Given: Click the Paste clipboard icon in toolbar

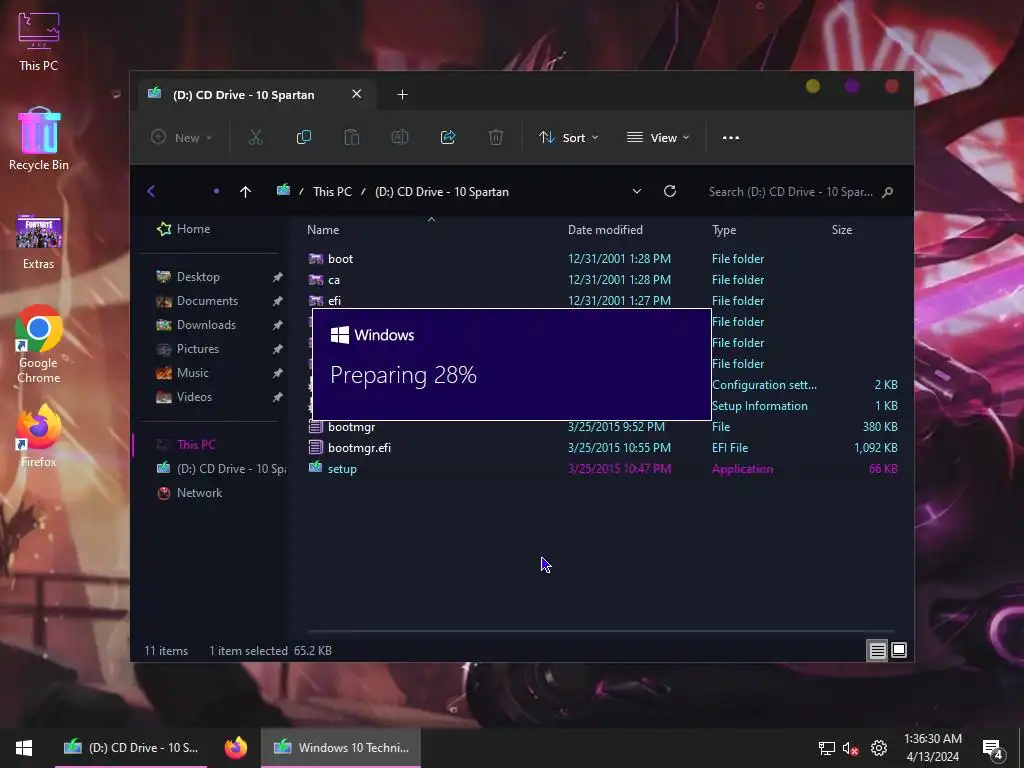Looking at the screenshot, I should point(351,137).
